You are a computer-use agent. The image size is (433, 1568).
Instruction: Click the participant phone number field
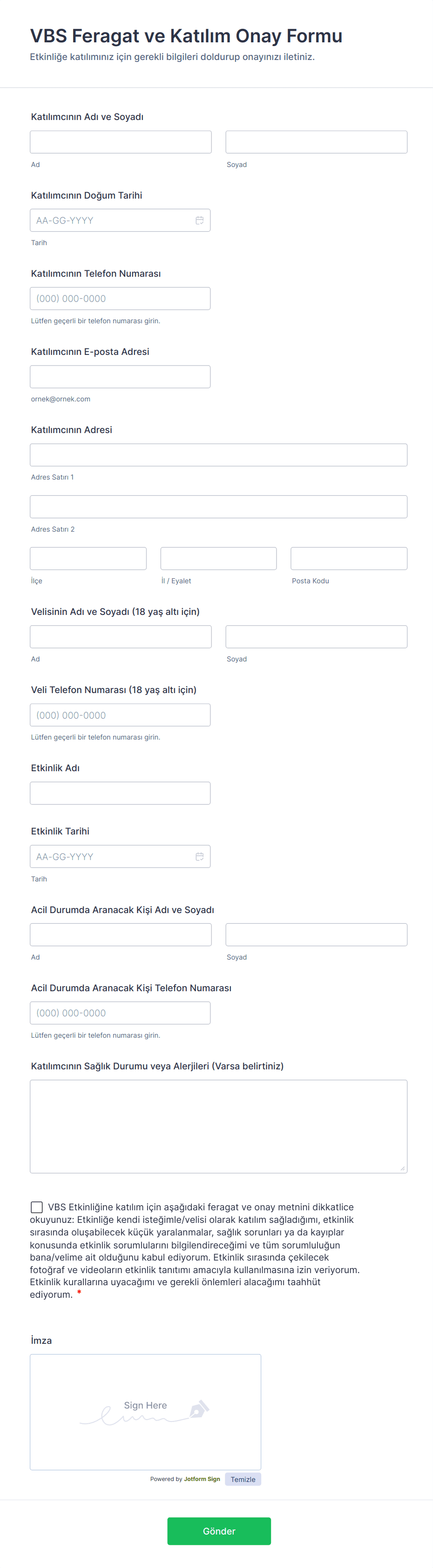pos(120,298)
